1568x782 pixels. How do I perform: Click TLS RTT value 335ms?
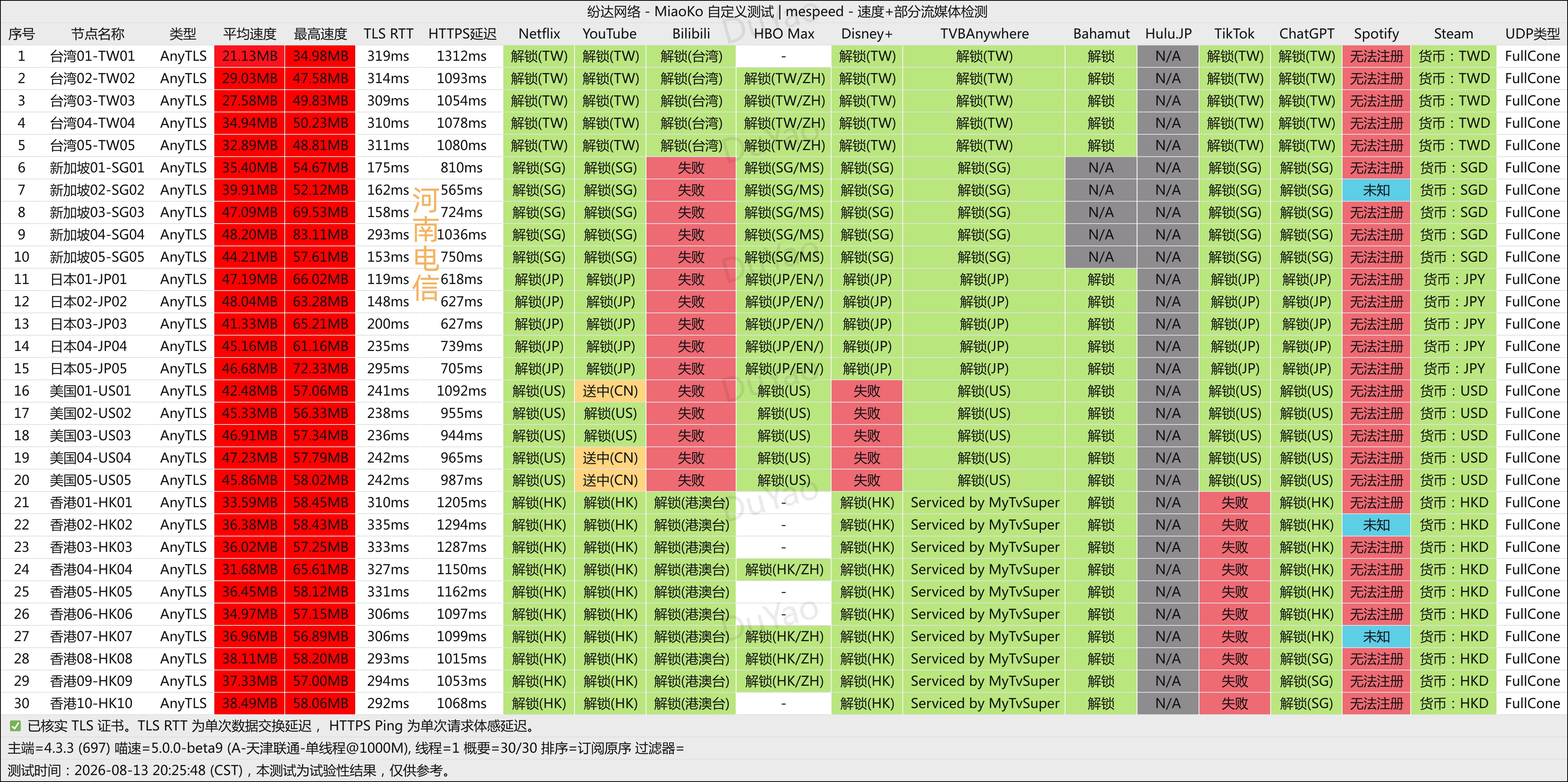point(388,525)
